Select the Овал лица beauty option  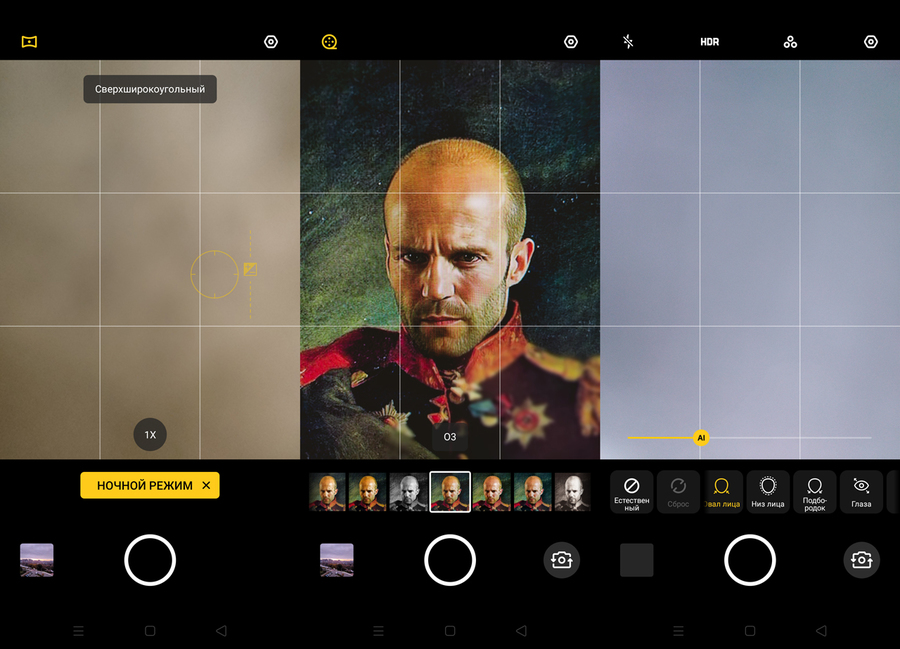point(721,492)
